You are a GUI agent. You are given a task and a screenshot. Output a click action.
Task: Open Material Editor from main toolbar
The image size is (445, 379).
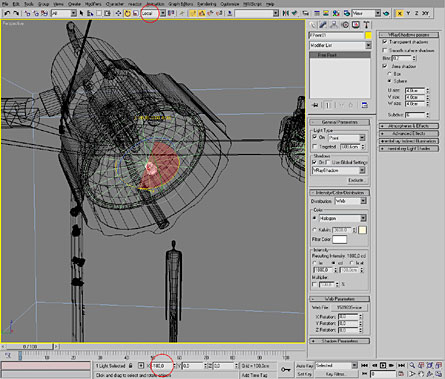[x=336, y=13]
